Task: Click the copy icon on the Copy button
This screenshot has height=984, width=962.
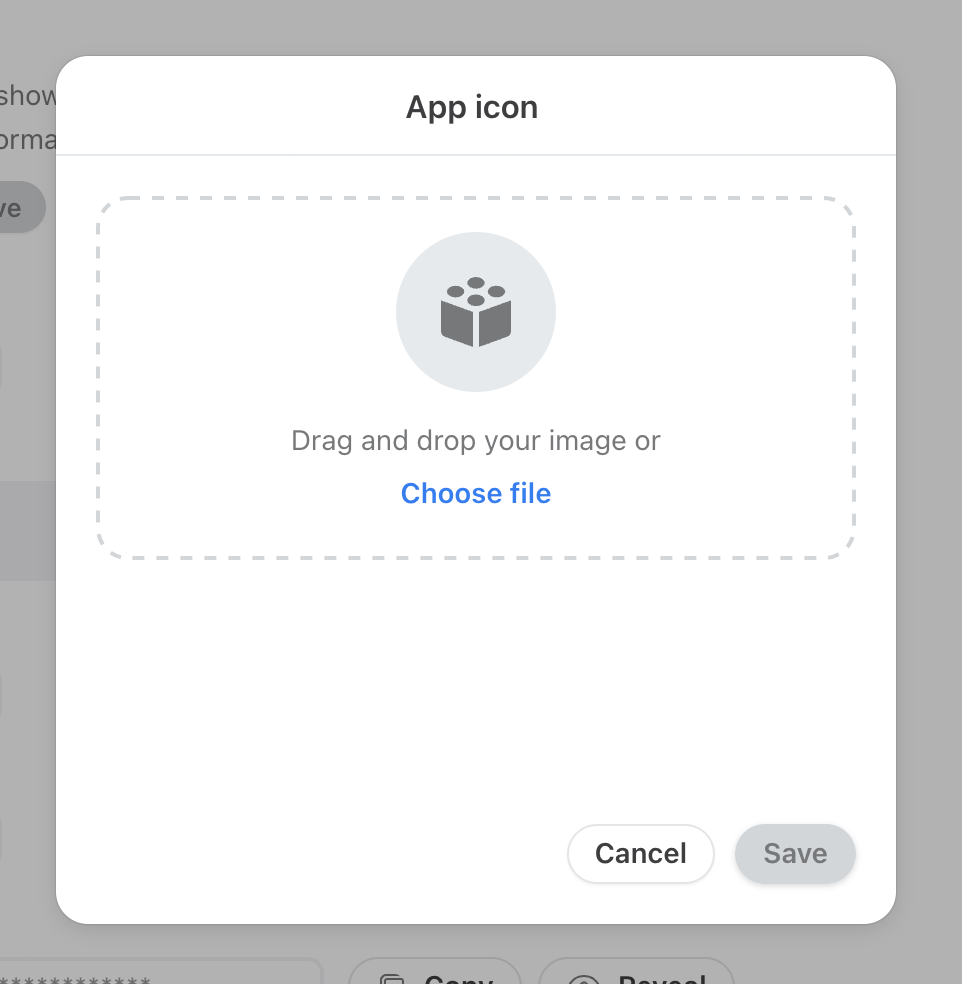Action: [x=390, y=976]
